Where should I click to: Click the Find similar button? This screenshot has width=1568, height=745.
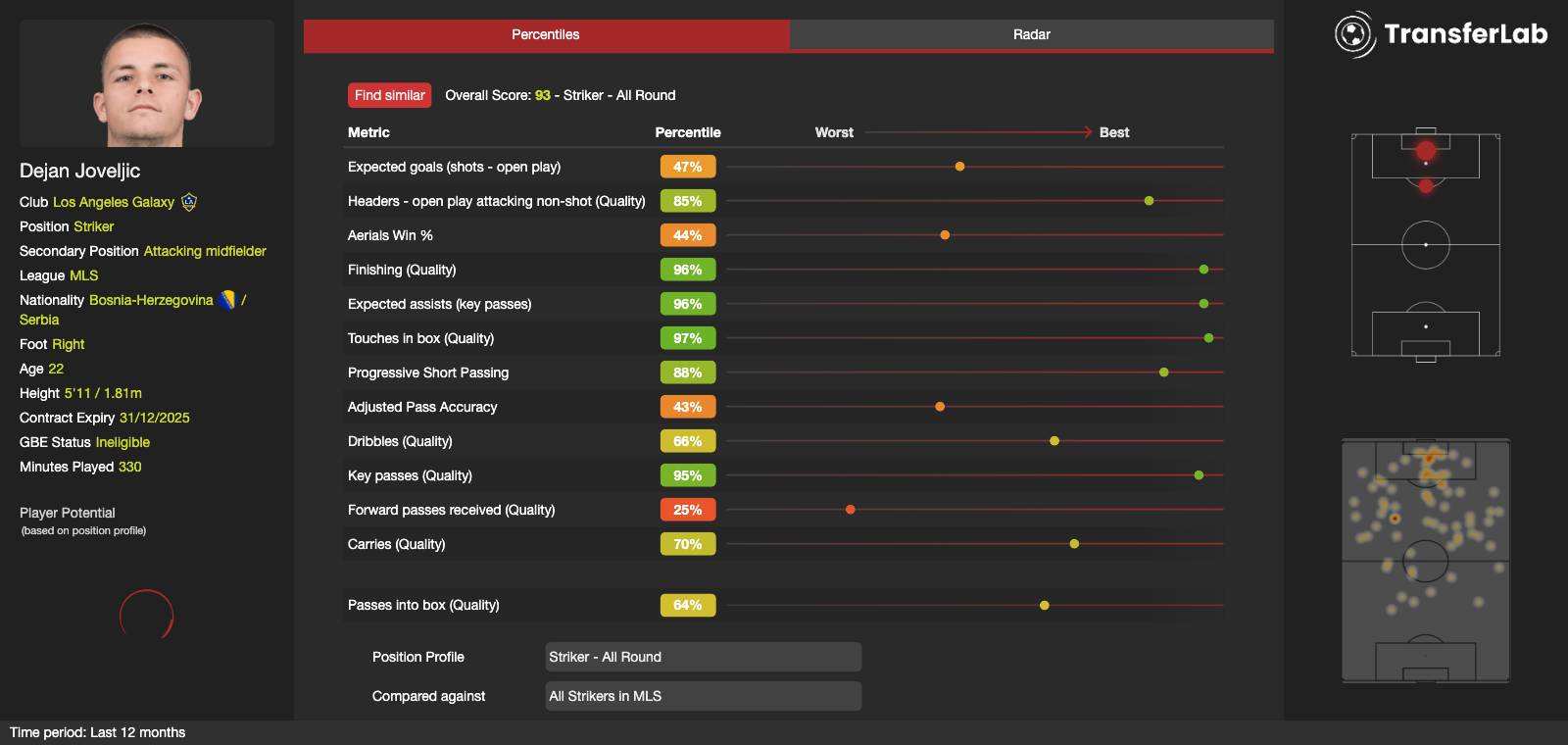pos(389,95)
